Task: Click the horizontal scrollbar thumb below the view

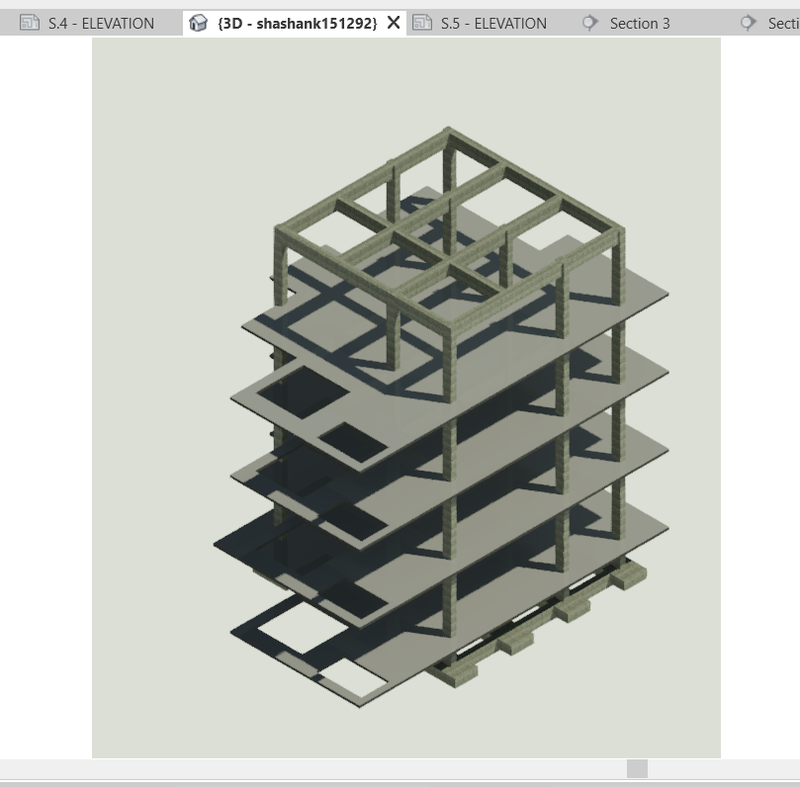Action: (x=637, y=769)
